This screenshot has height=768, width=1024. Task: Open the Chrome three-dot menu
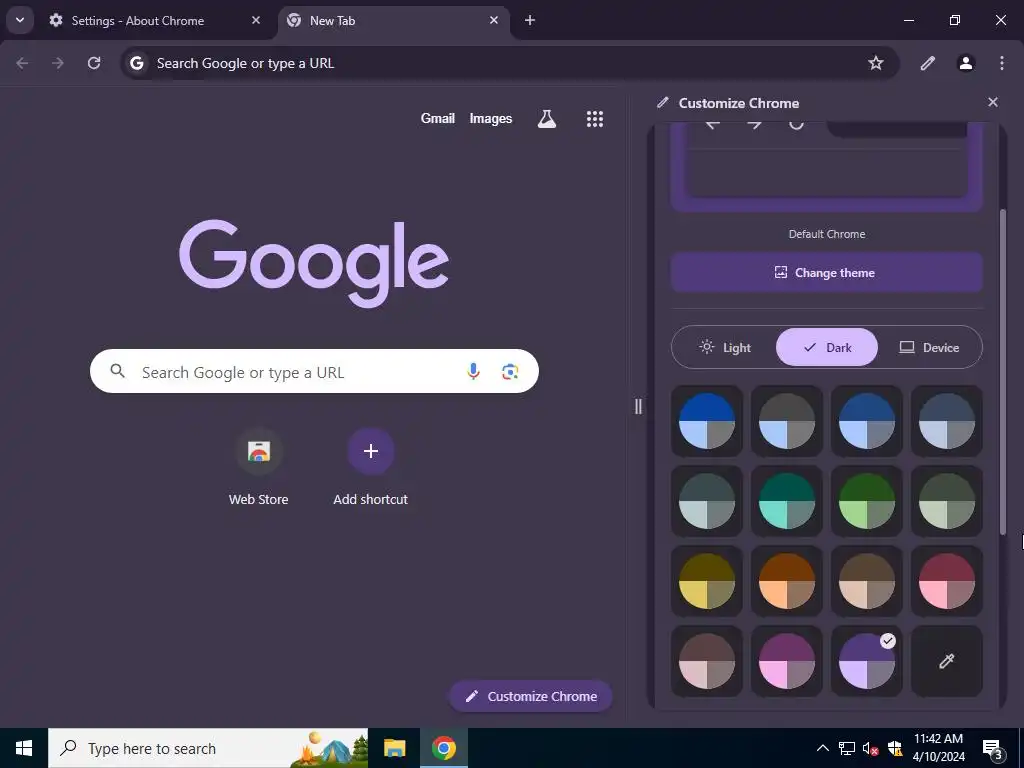point(1002,63)
